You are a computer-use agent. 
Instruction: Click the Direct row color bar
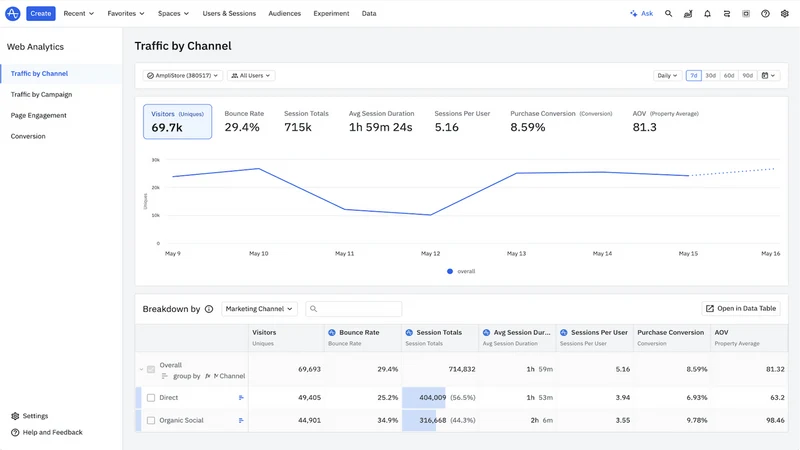(x=138, y=397)
